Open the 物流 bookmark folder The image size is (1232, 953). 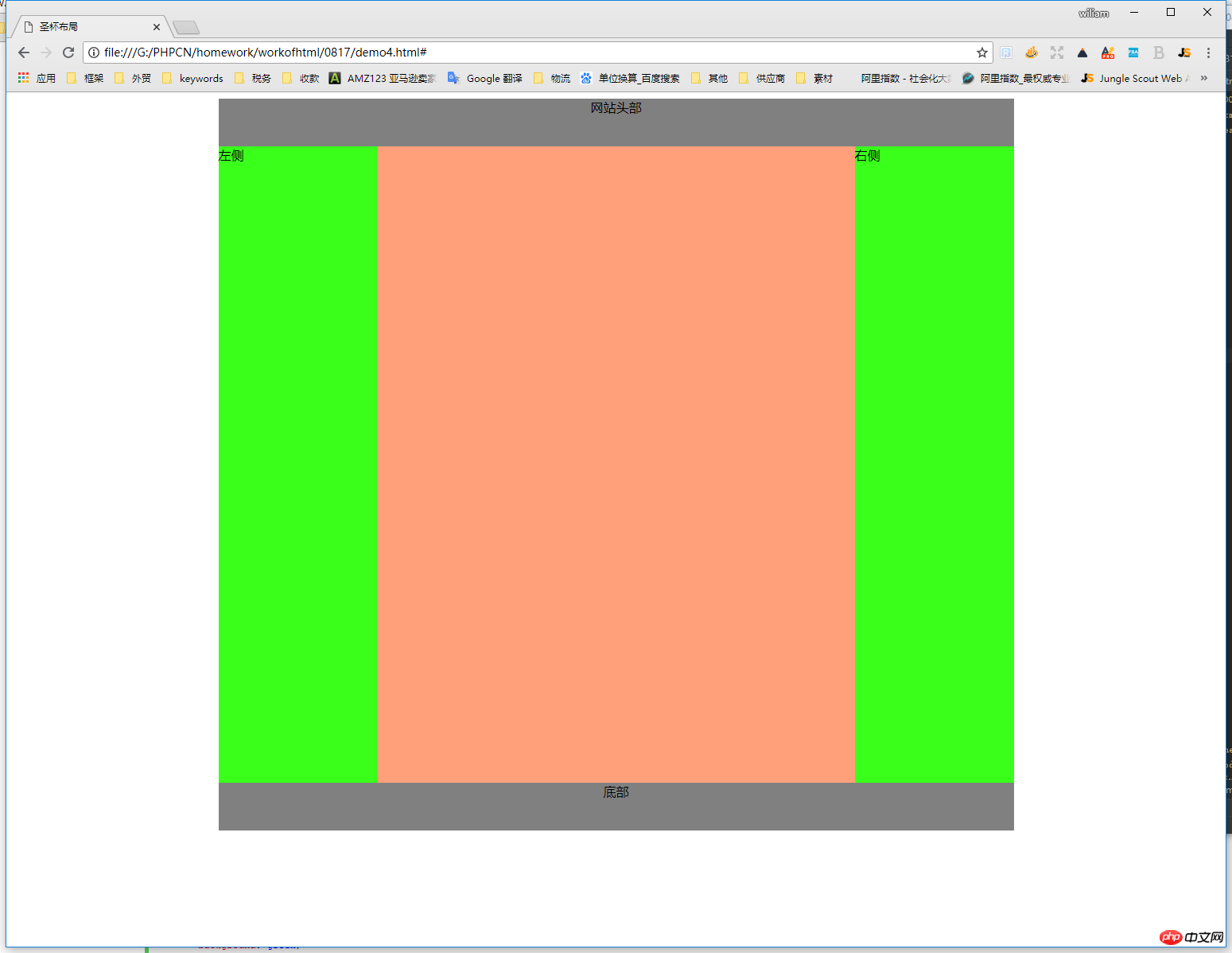(552, 78)
